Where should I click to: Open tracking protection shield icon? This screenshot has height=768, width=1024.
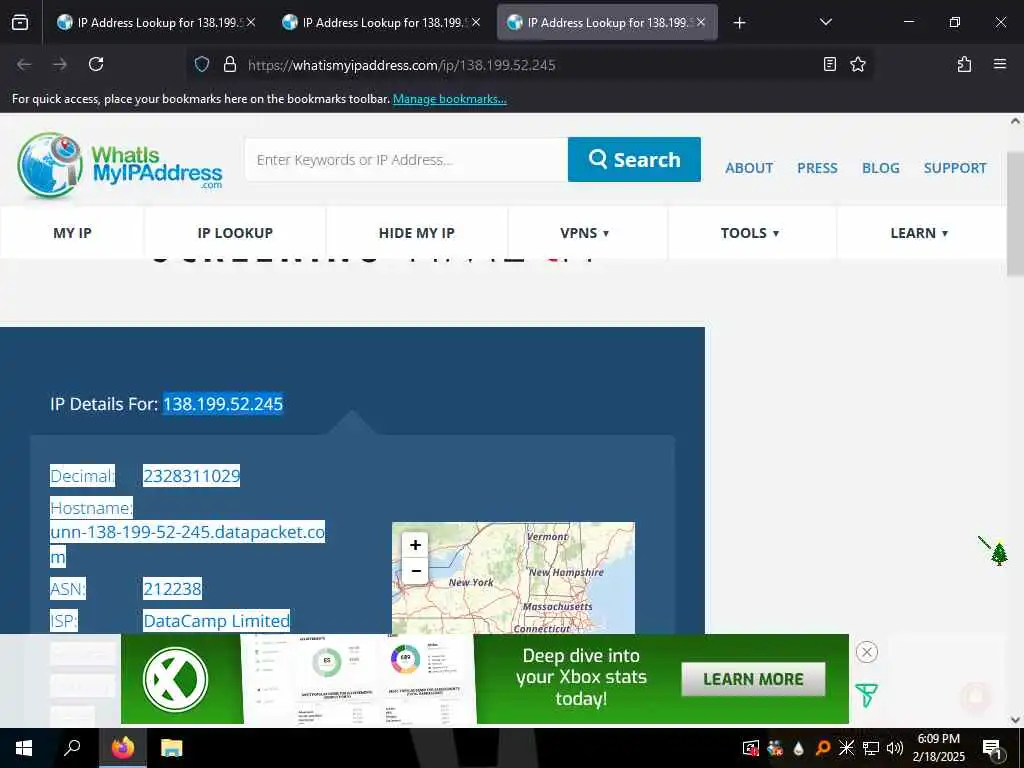point(202,64)
